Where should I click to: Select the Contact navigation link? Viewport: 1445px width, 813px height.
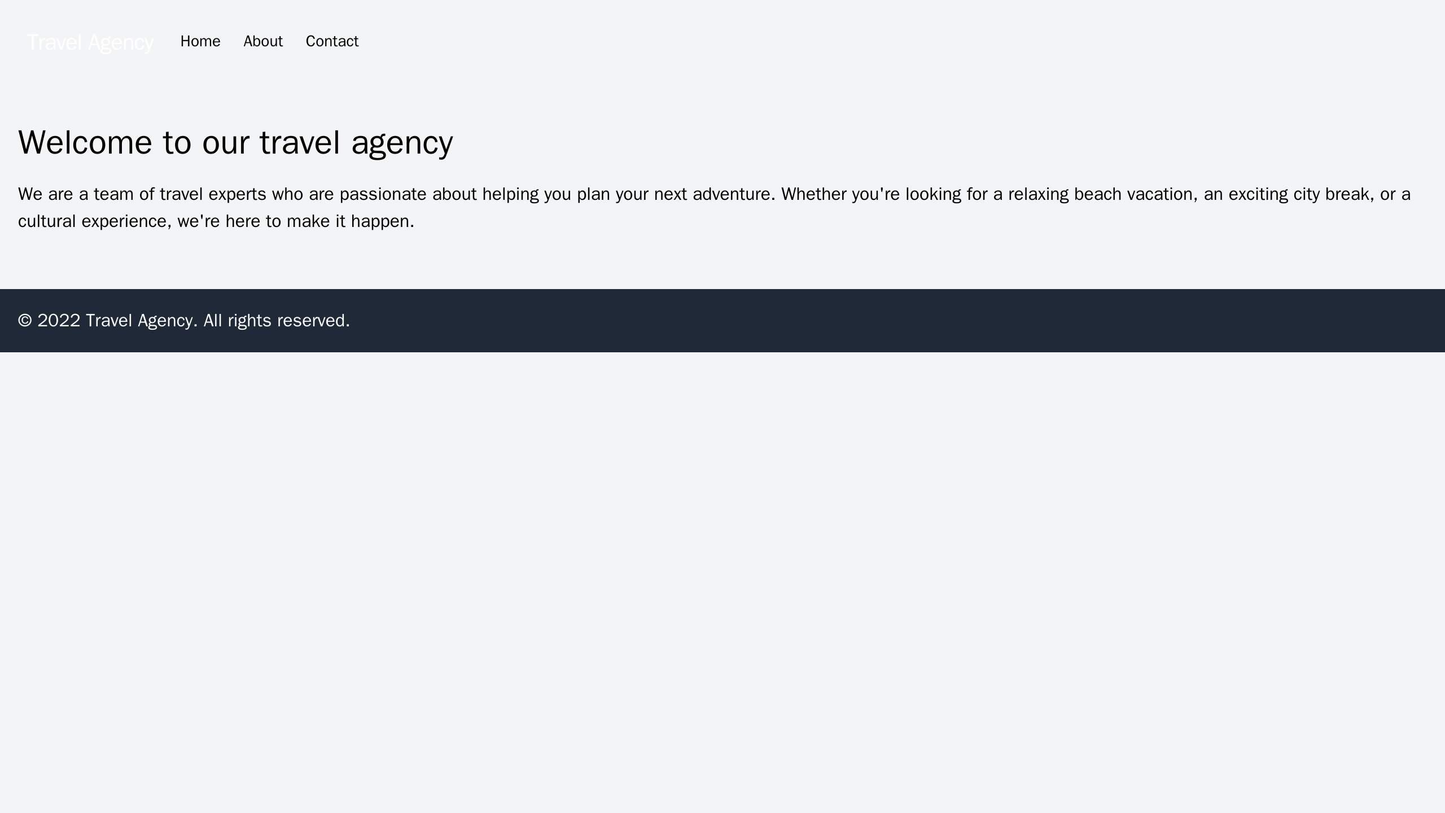point(332,41)
